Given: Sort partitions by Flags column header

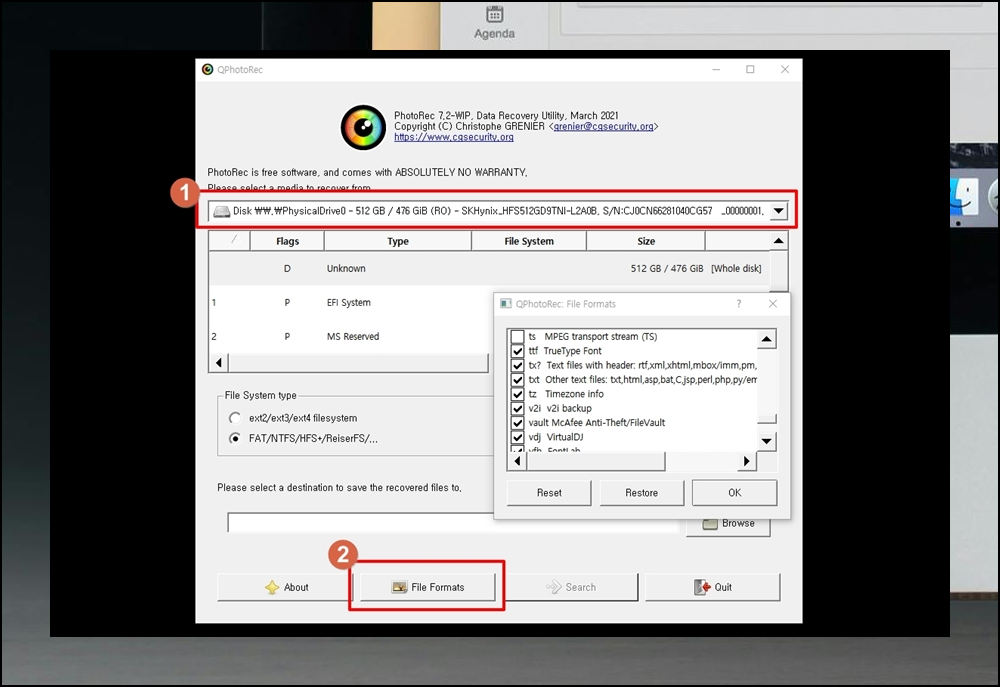Looking at the screenshot, I should pos(287,241).
